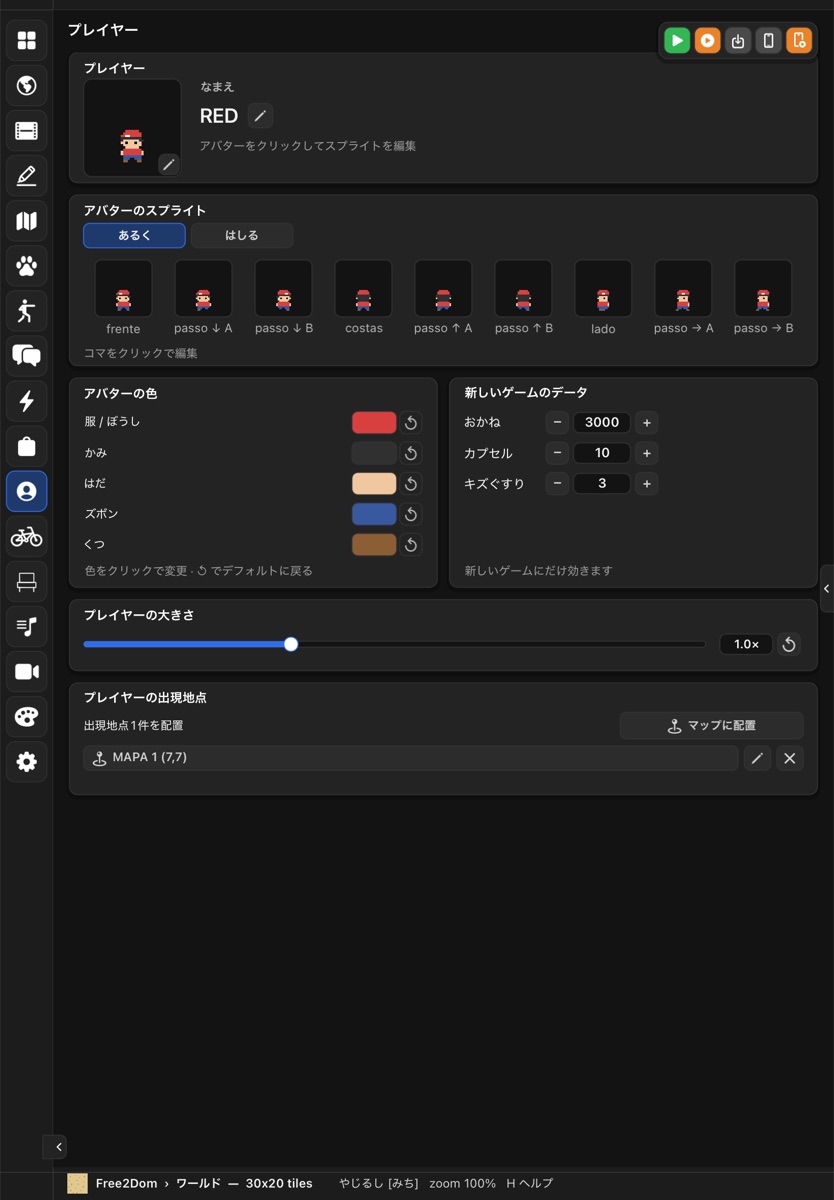Decrease カプセル count with minus button
This screenshot has width=834, height=1200.
[558, 453]
